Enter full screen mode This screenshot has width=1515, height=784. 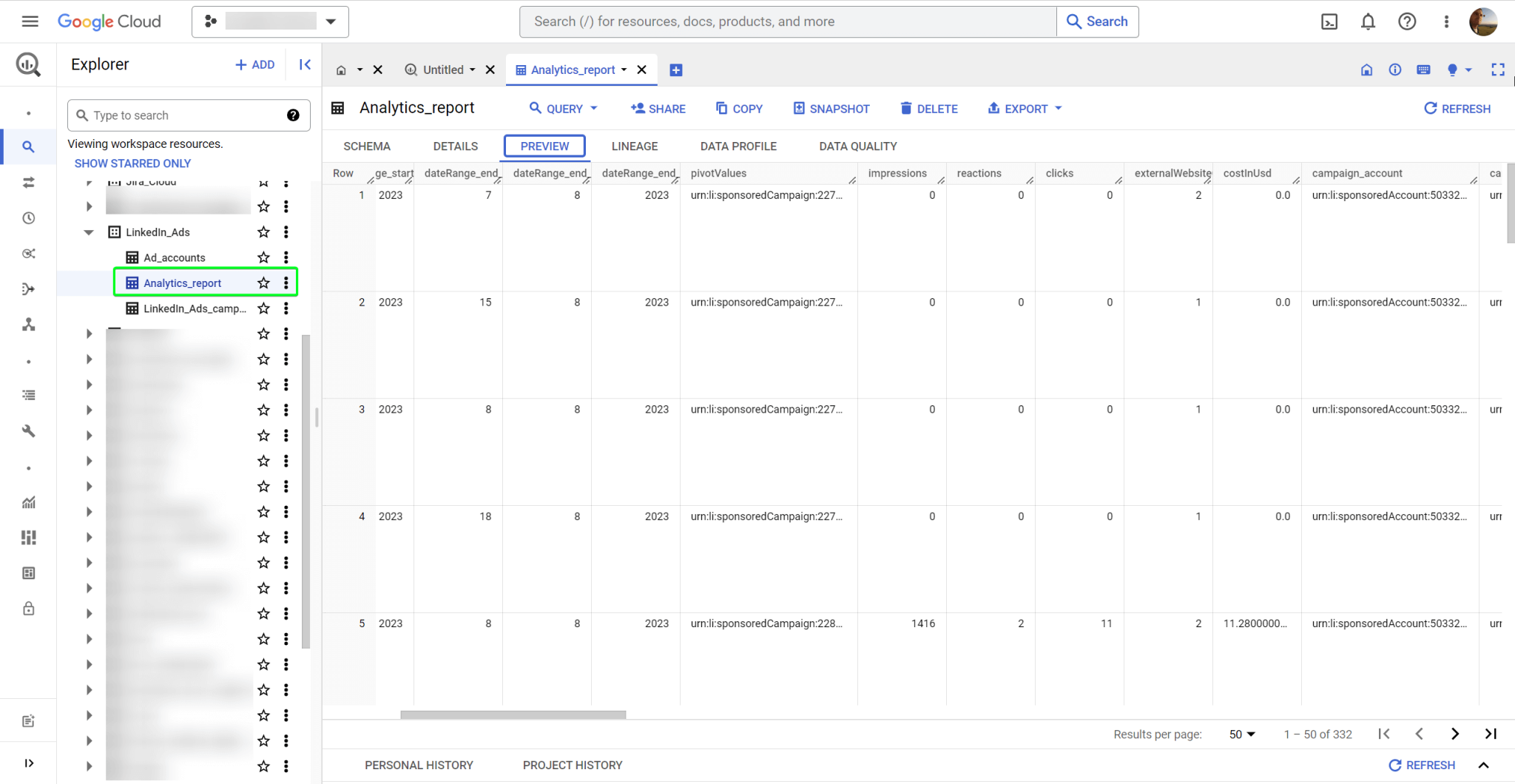click(1499, 70)
